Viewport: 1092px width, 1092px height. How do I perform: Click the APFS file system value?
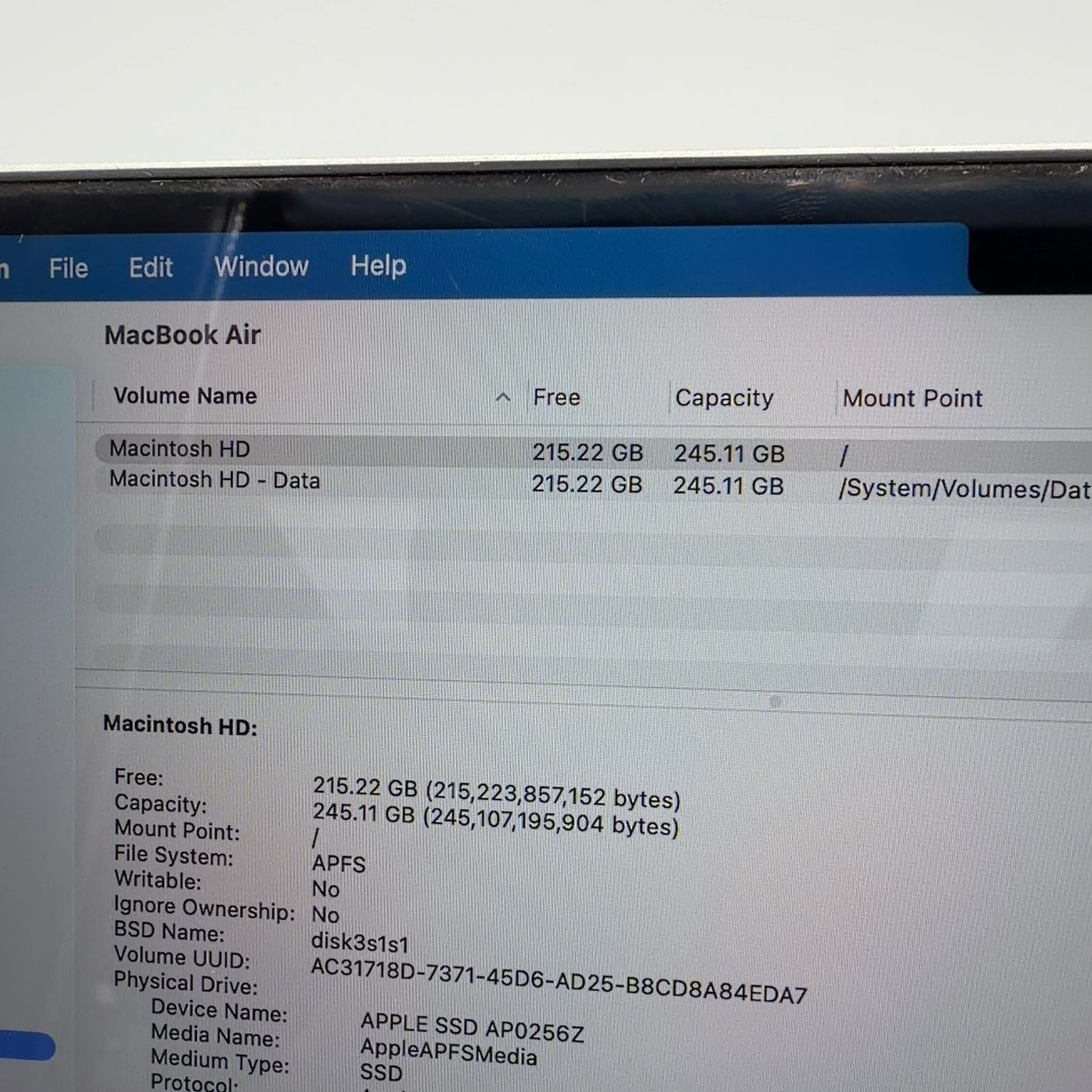339,863
